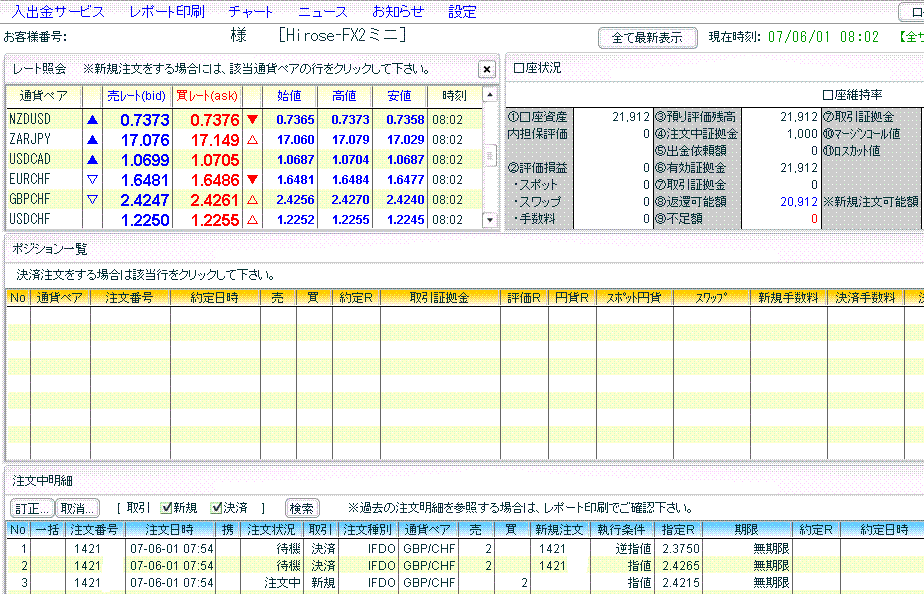Select the GBPCHF currency pair row
The image size is (924, 594).
tap(244, 200)
